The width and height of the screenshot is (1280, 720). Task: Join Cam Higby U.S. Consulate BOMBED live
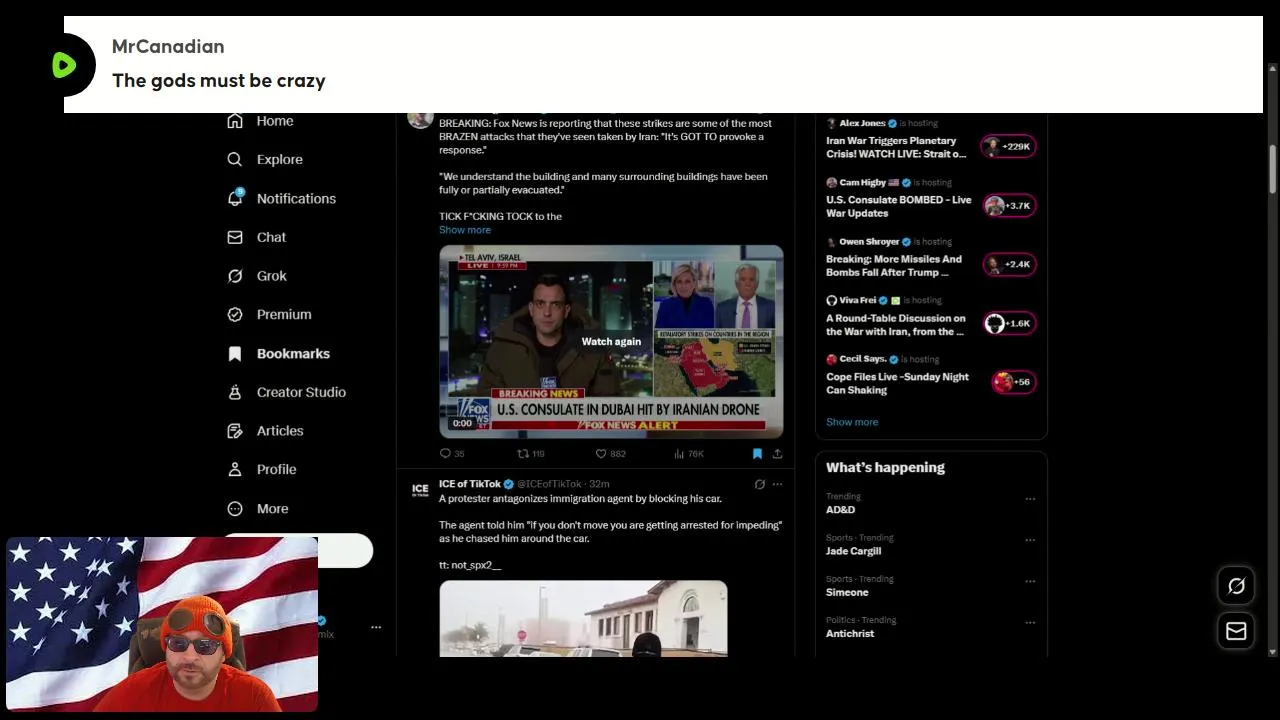click(x=898, y=206)
